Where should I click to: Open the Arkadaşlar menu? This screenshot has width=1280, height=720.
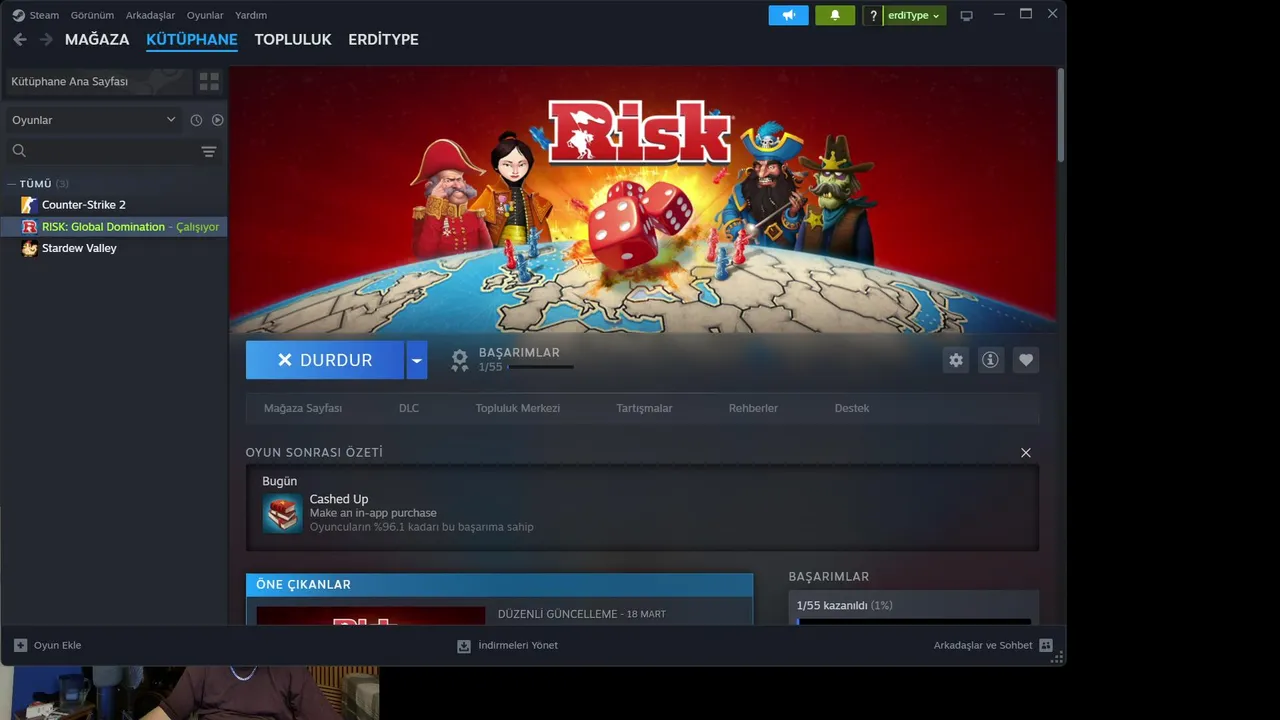click(x=150, y=15)
